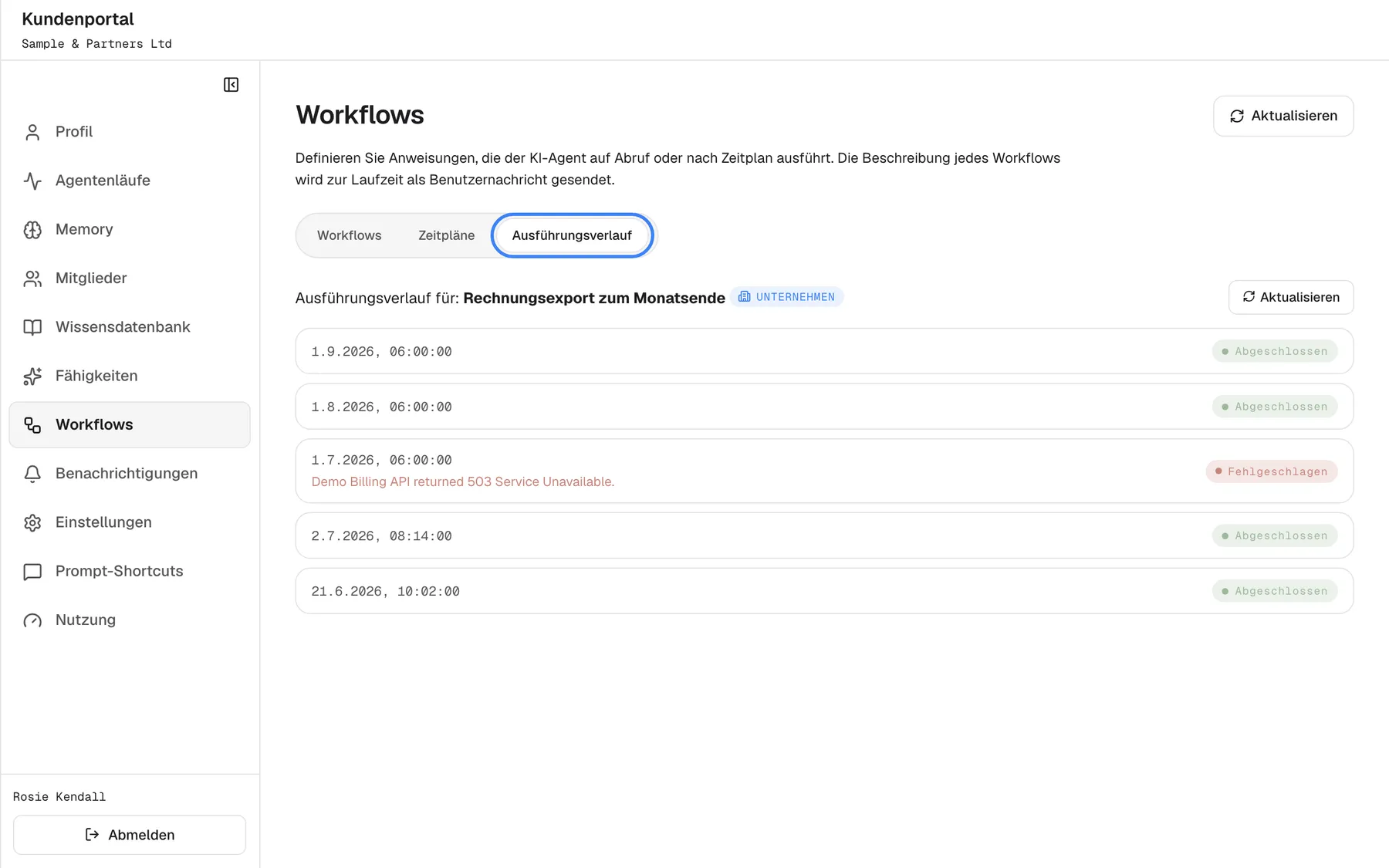Open the Wissensdatenbank page
The height and width of the screenshot is (868, 1389).
coord(130,327)
